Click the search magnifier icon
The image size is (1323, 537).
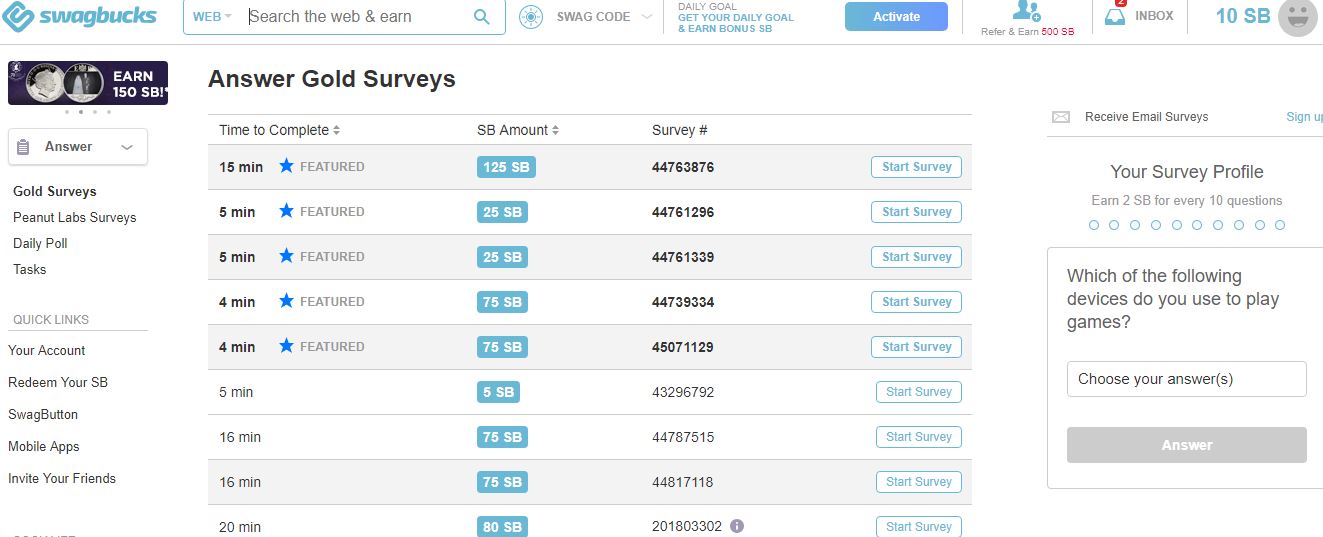[x=482, y=17]
